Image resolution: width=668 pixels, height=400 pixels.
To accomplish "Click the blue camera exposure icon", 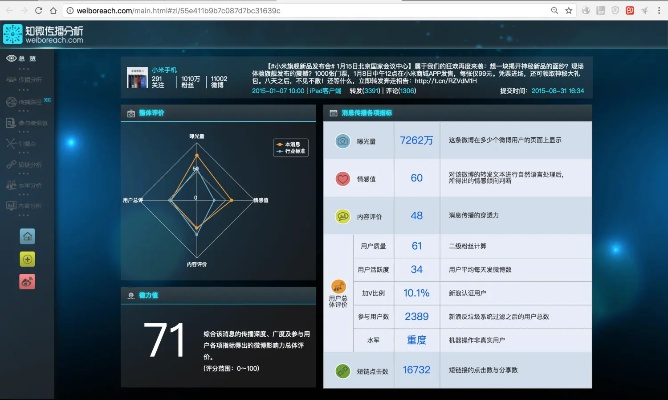I will point(342,141).
